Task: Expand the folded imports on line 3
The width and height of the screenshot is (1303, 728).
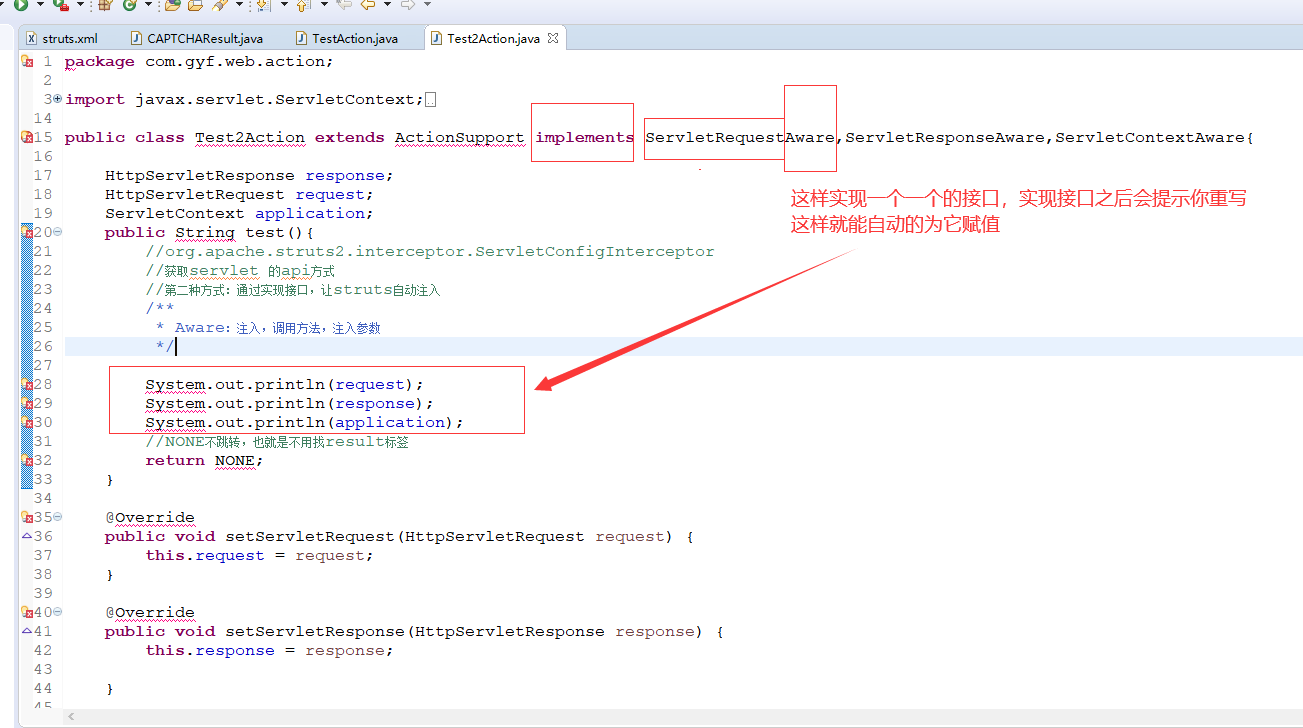Action: pos(57,99)
